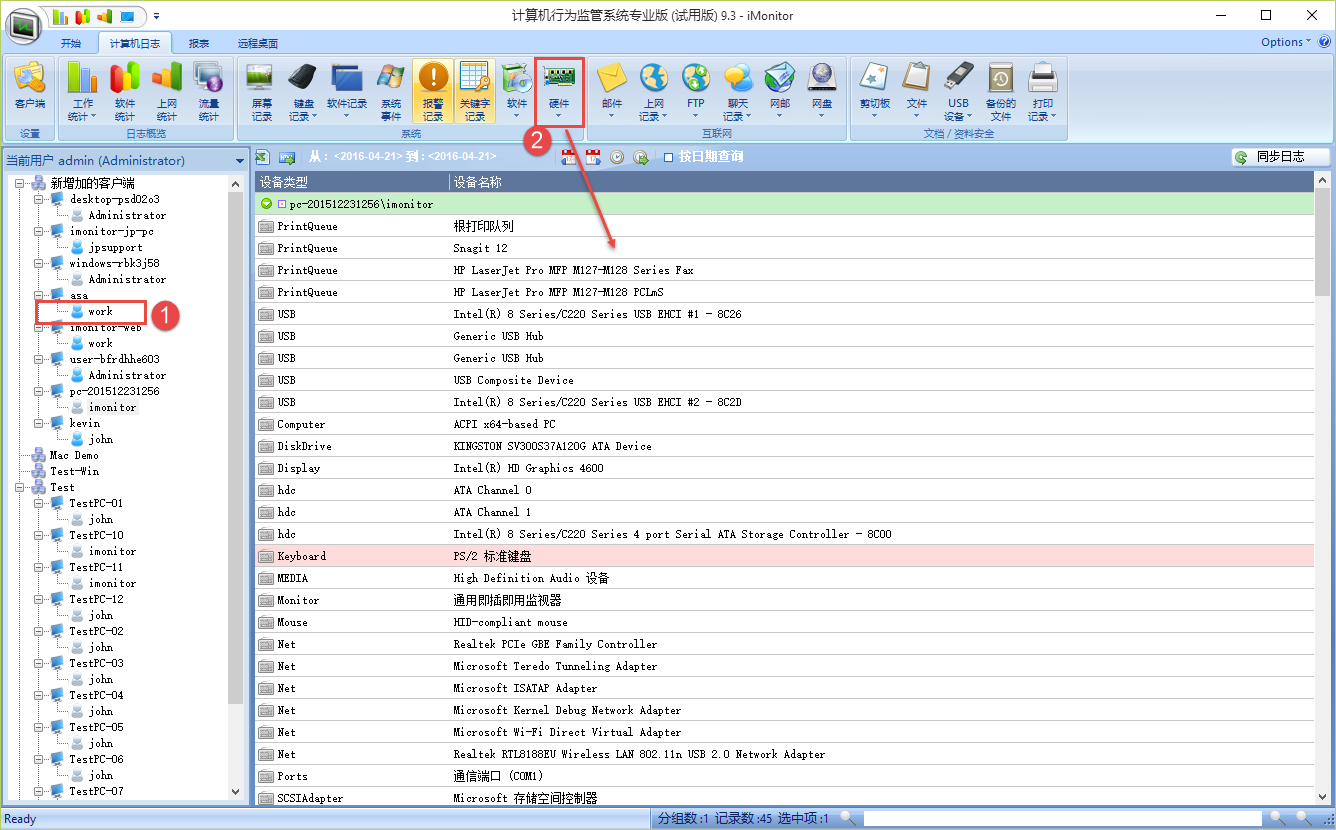Collapse the 新增加的客户端 tree node
Image resolution: width=1336 pixels, height=830 pixels.
coord(21,183)
